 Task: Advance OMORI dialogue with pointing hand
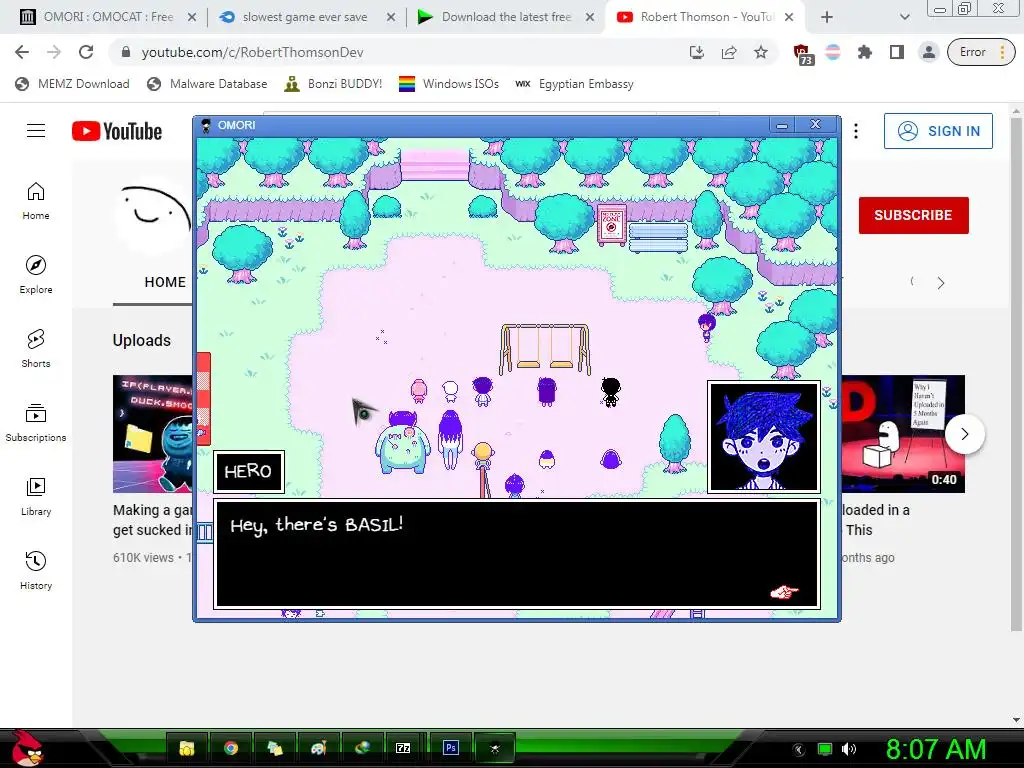784,592
